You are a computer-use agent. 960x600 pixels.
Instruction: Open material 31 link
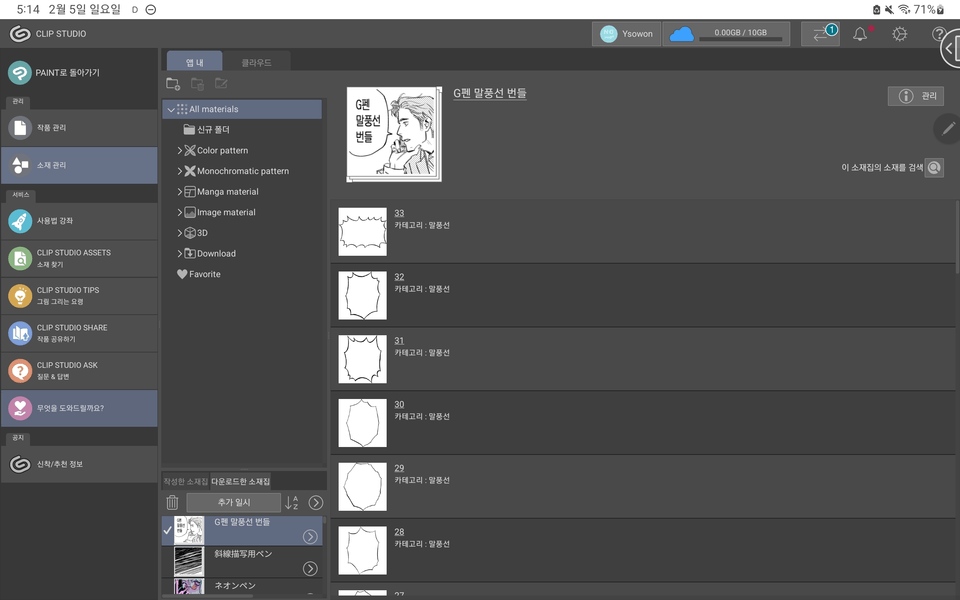pyautogui.click(x=399, y=340)
